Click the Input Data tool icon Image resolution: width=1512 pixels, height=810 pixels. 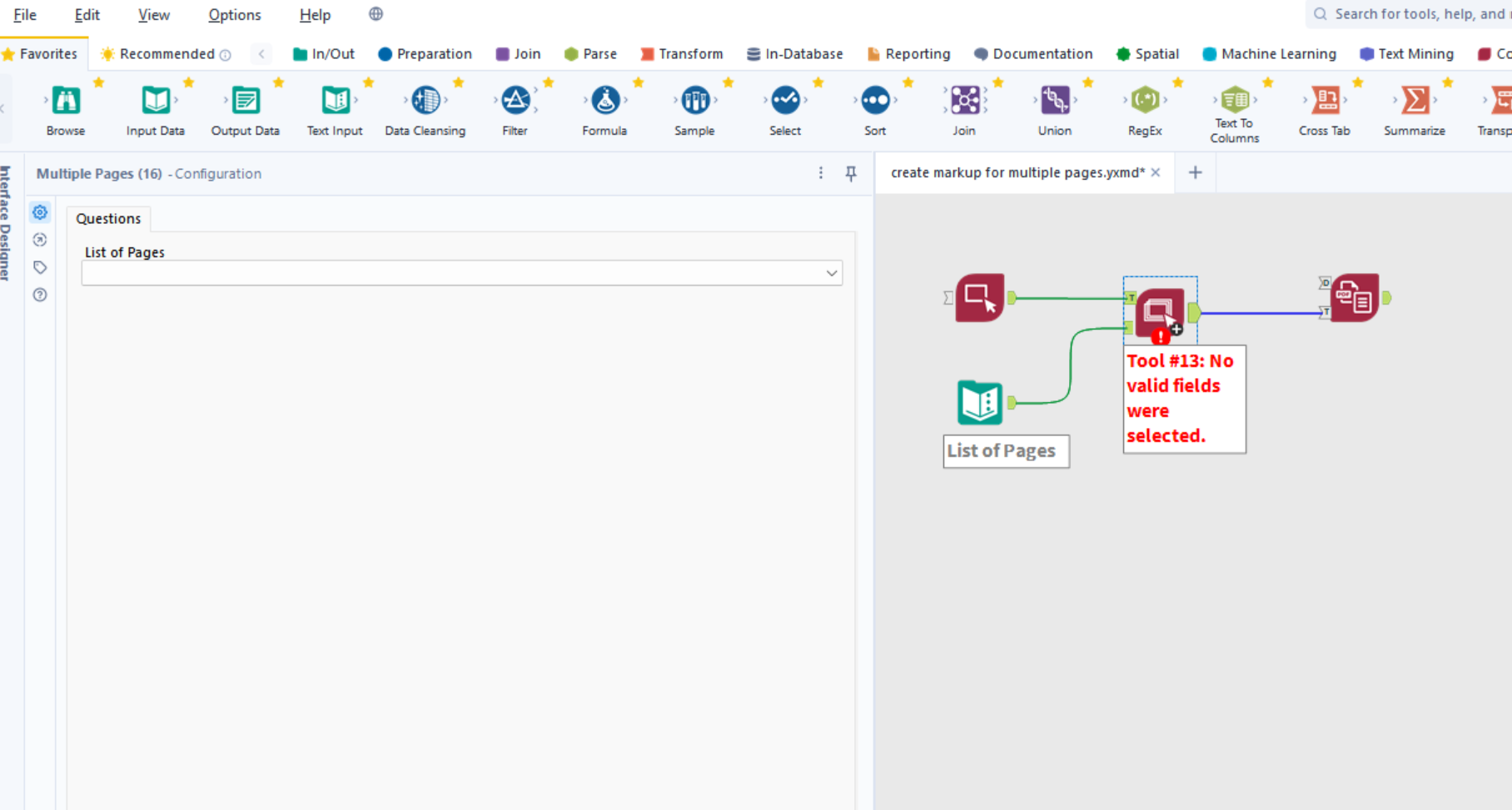click(155, 100)
